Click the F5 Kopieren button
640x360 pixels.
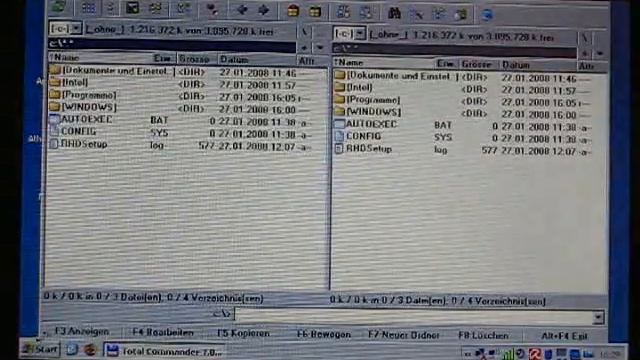pyautogui.click(x=243, y=333)
